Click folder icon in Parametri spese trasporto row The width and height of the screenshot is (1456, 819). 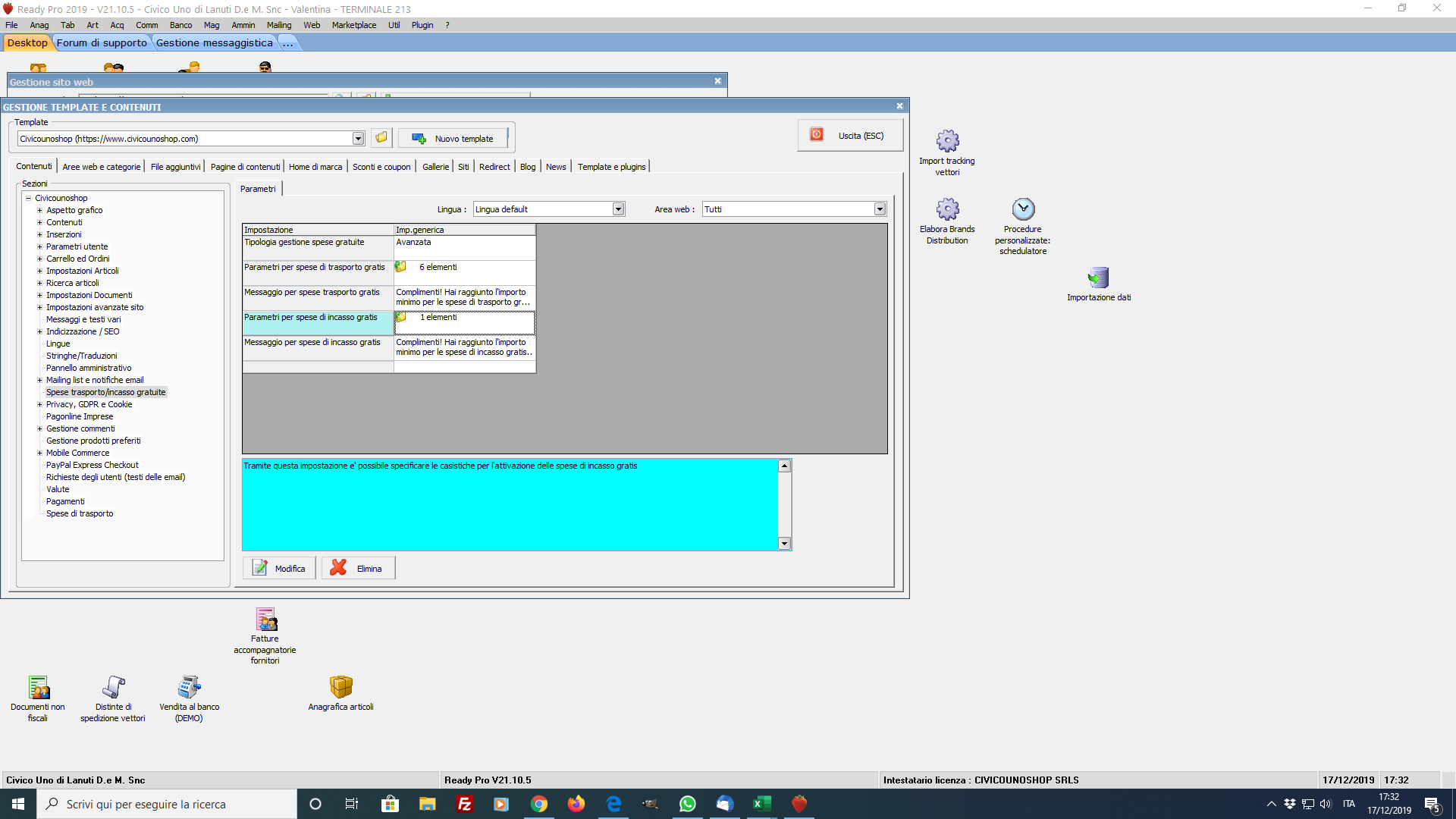point(401,267)
